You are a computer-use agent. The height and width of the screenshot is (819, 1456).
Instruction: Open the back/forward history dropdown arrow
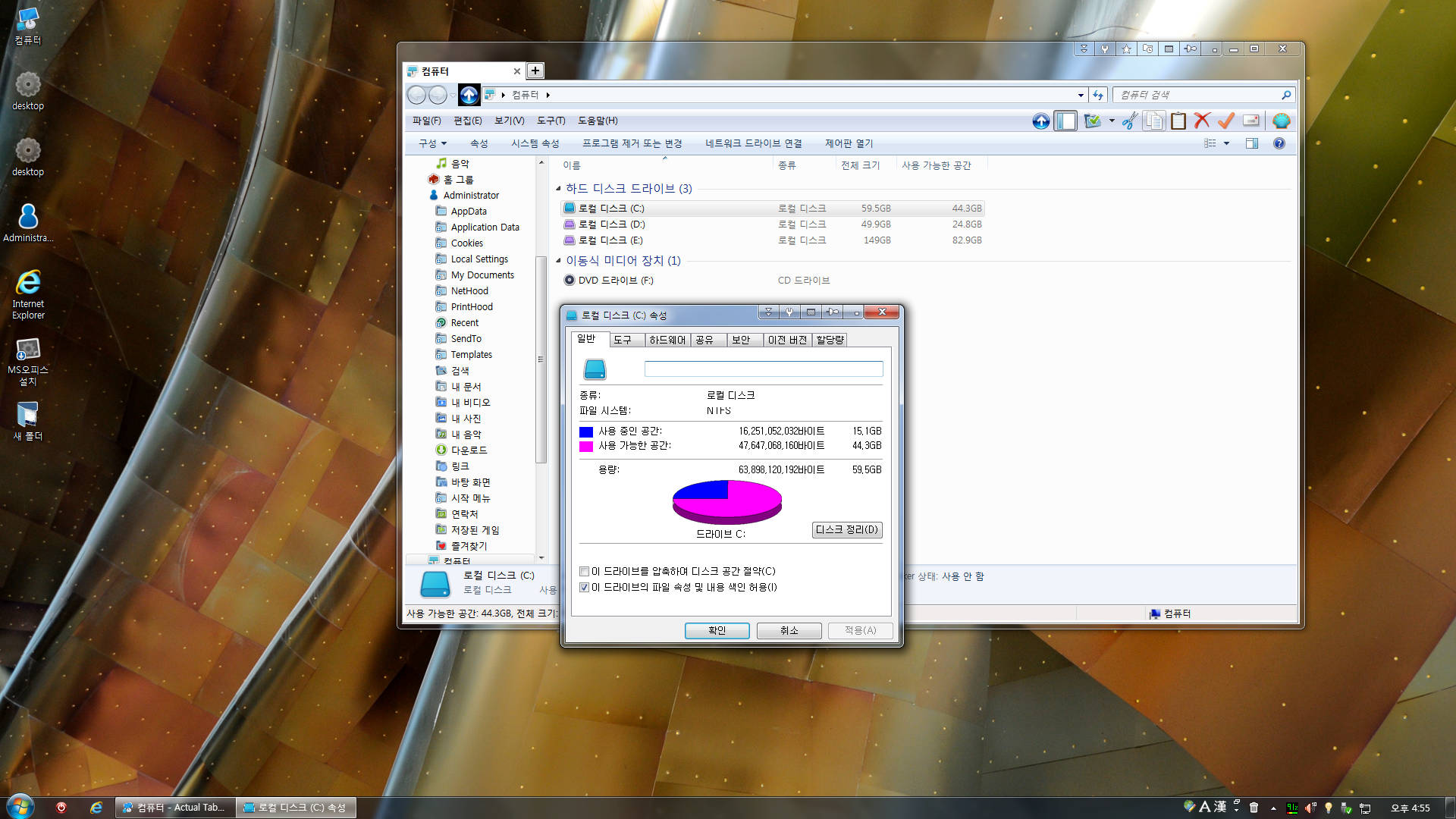453,95
